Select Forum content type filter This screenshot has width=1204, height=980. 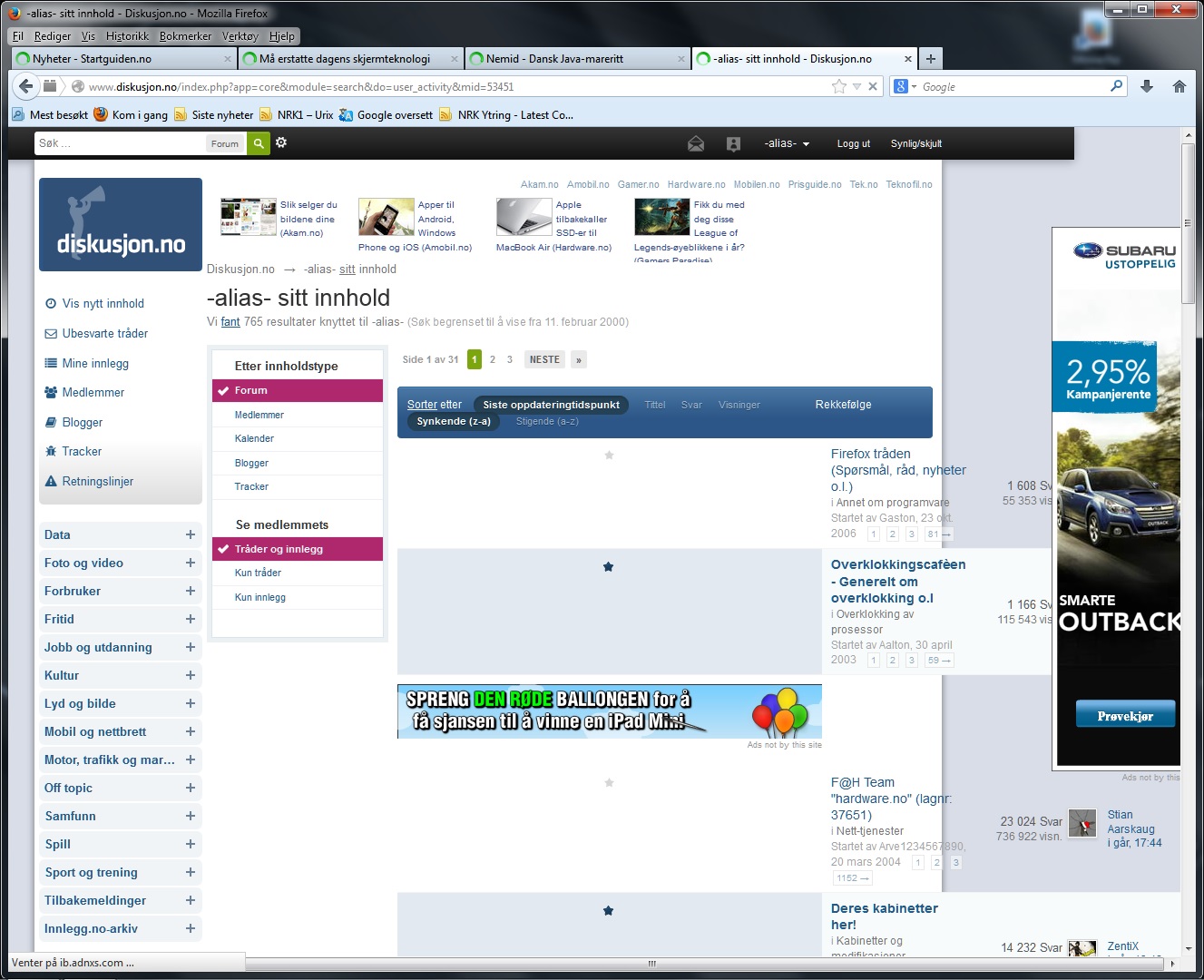(298, 390)
